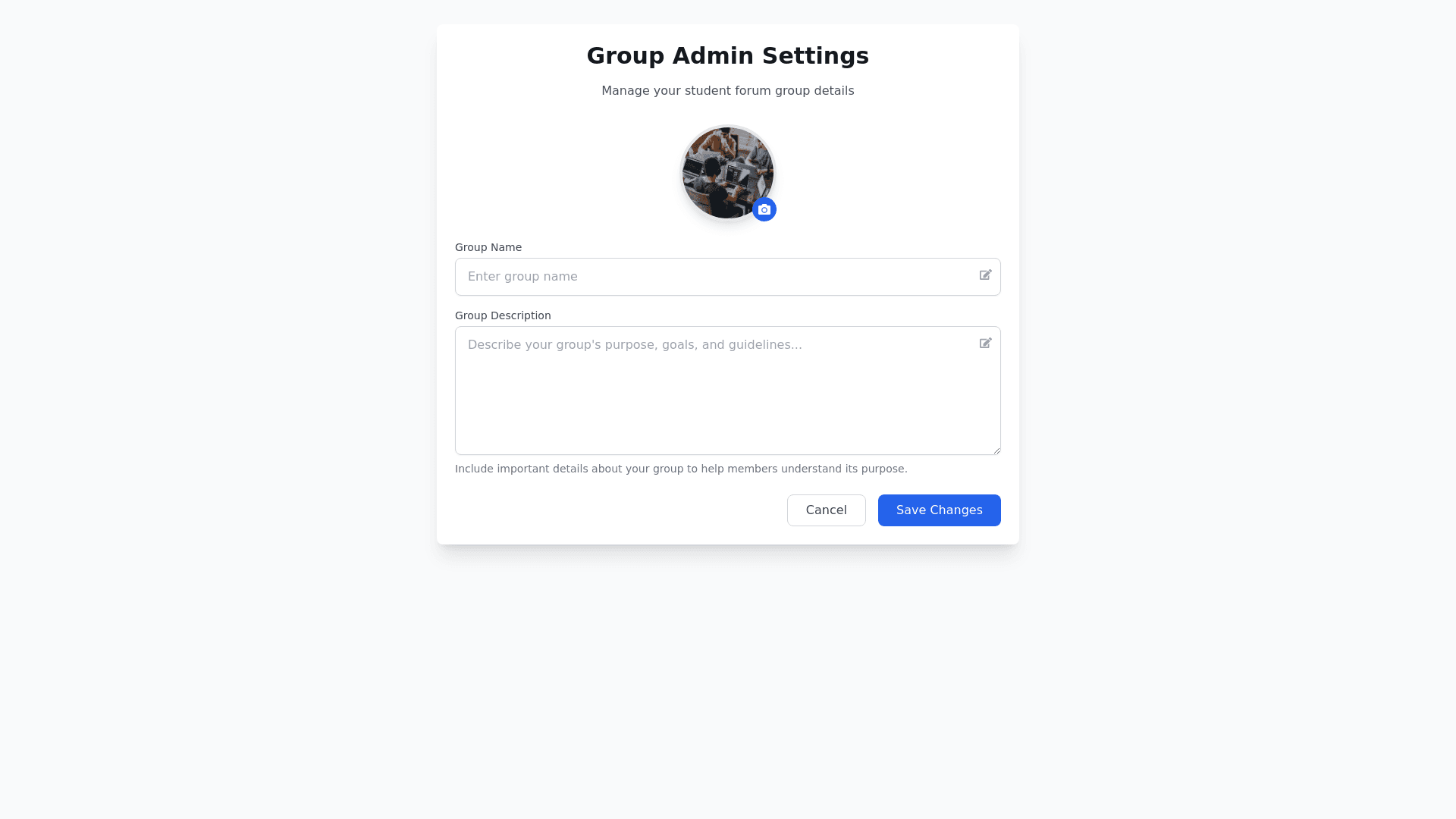
Task: Click the "Describe your group's purpose" placeholder text
Action: (635, 345)
